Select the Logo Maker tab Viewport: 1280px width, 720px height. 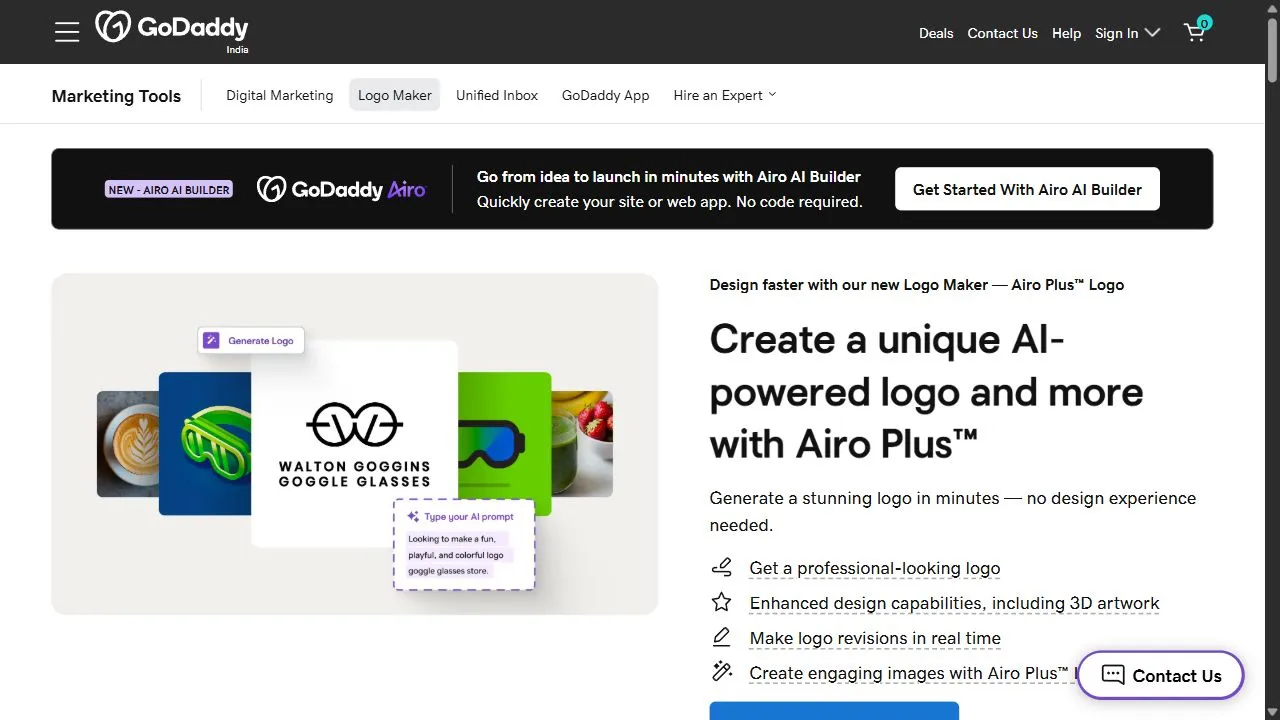(x=395, y=95)
